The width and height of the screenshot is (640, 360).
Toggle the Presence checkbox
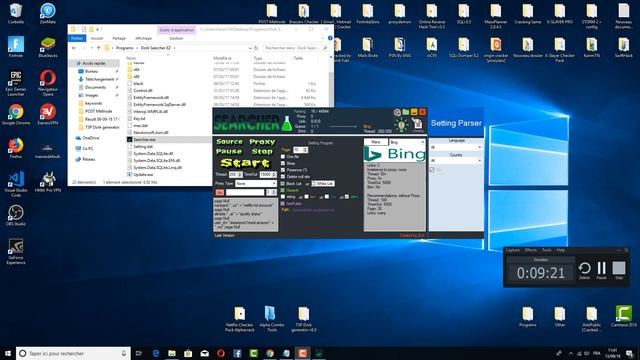(283, 170)
